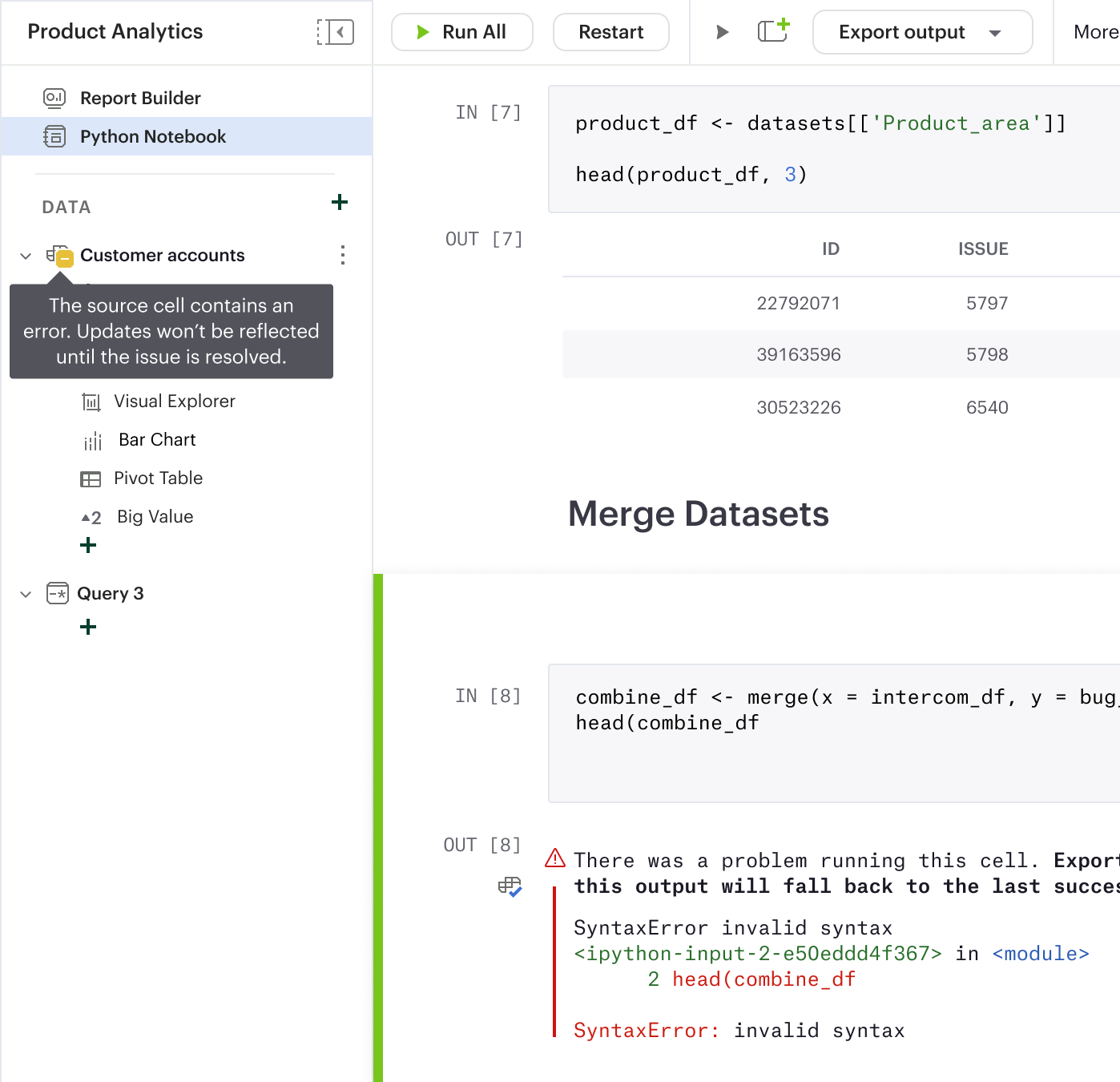
Task: Select Python Notebook item
Action: tap(186, 136)
